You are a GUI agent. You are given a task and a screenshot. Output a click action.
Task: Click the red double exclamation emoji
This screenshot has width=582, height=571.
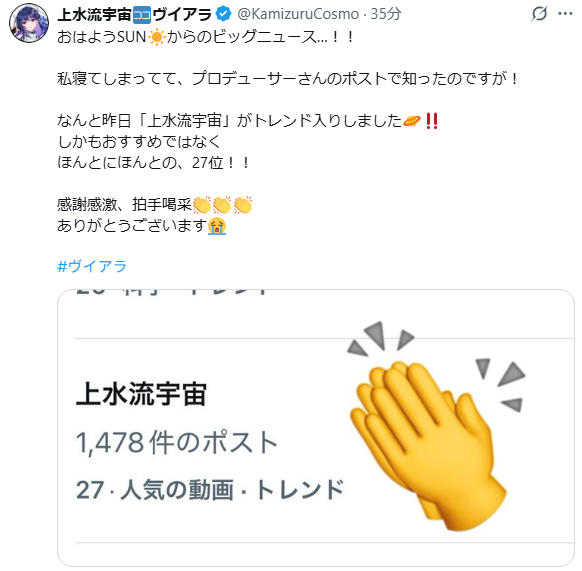(432, 121)
